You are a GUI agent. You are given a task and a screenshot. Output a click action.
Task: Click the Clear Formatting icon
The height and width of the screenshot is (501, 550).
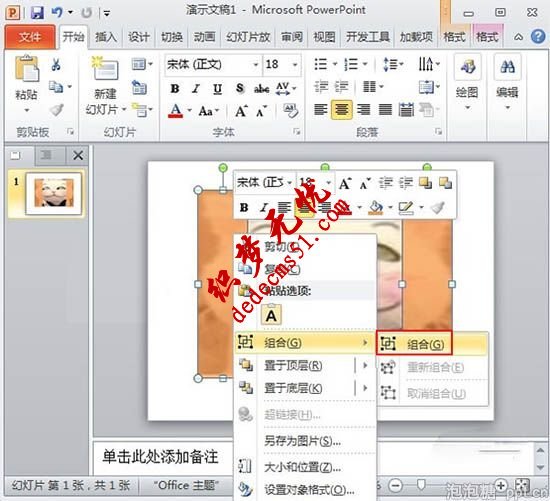(290, 111)
